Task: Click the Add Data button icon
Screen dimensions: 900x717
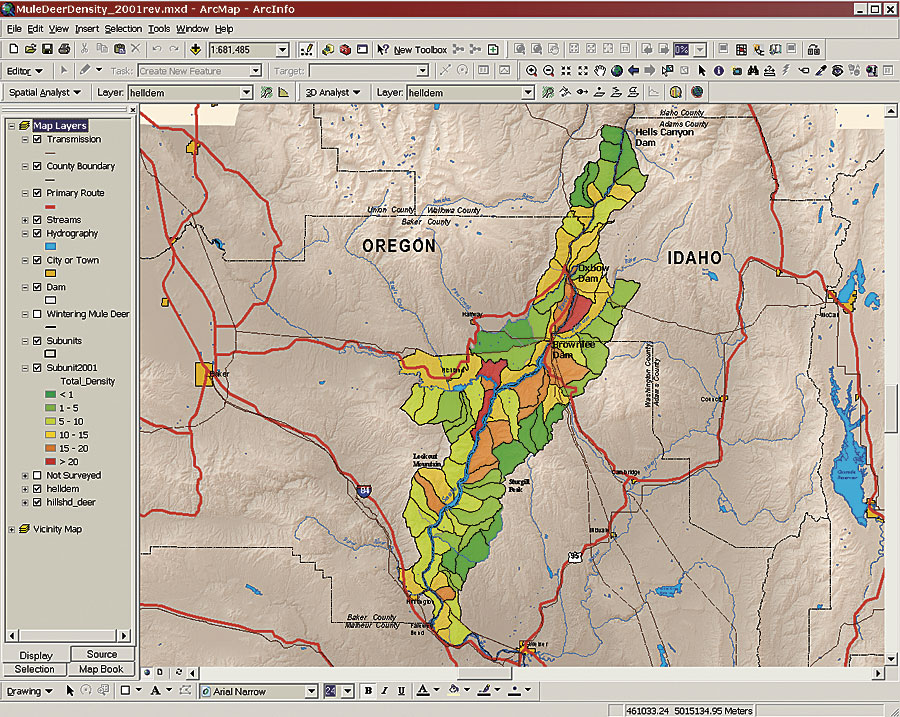Action: pyautogui.click(x=195, y=49)
